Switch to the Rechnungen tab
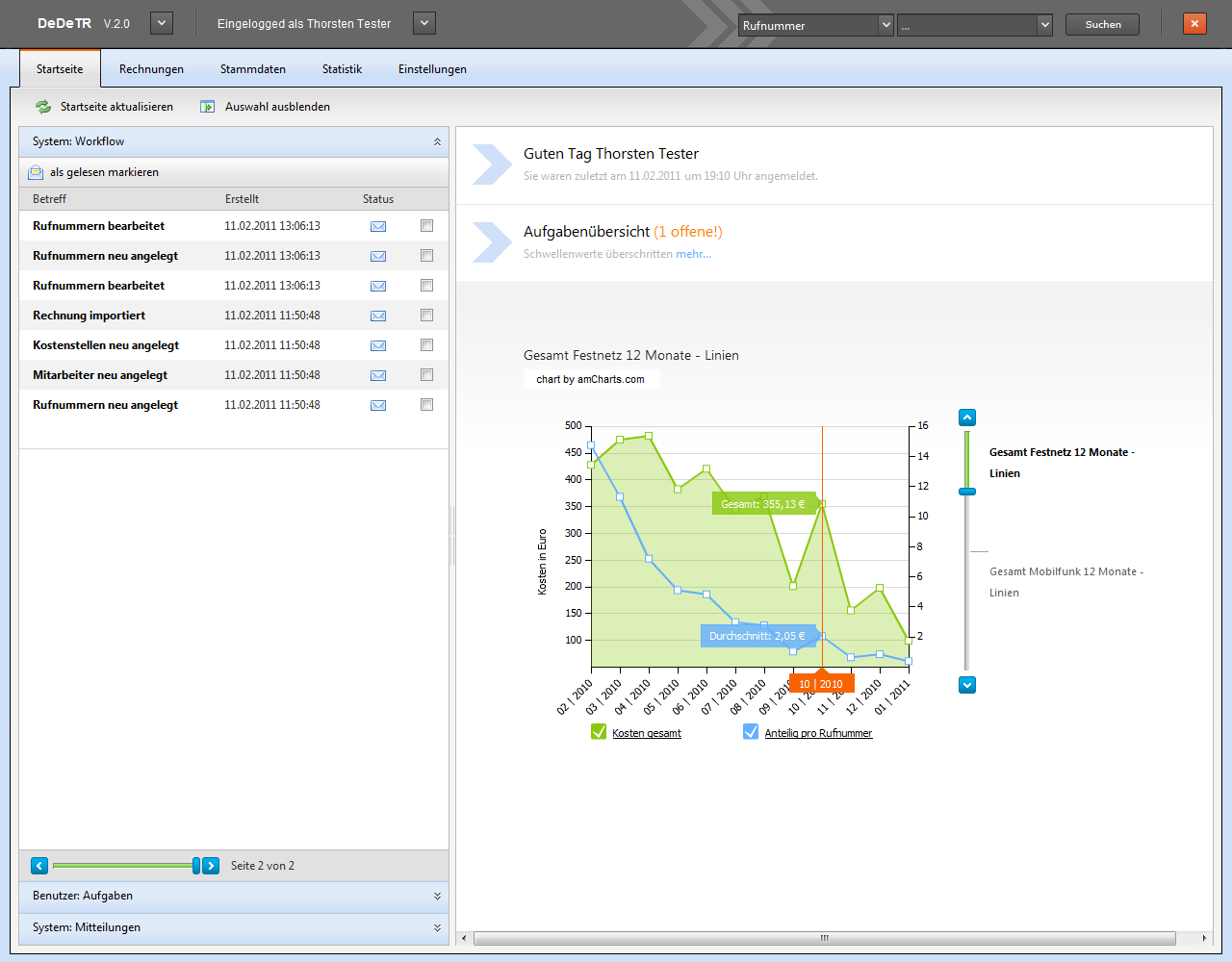The width and height of the screenshot is (1232, 962). pos(151,69)
